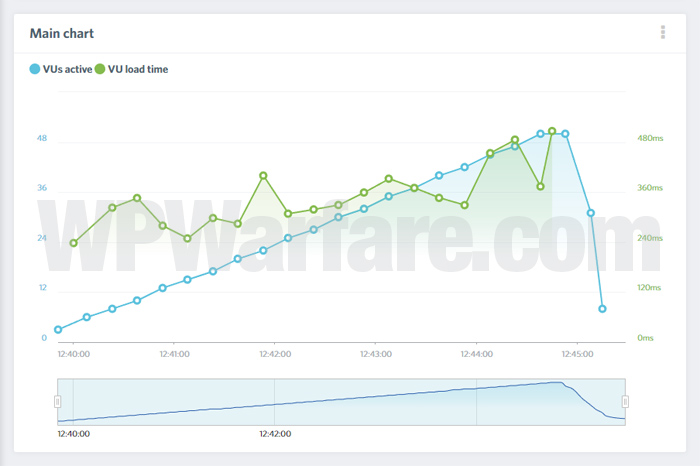
Task: Click the blue VUs active point at the descending slope
Action: (591, 213)
